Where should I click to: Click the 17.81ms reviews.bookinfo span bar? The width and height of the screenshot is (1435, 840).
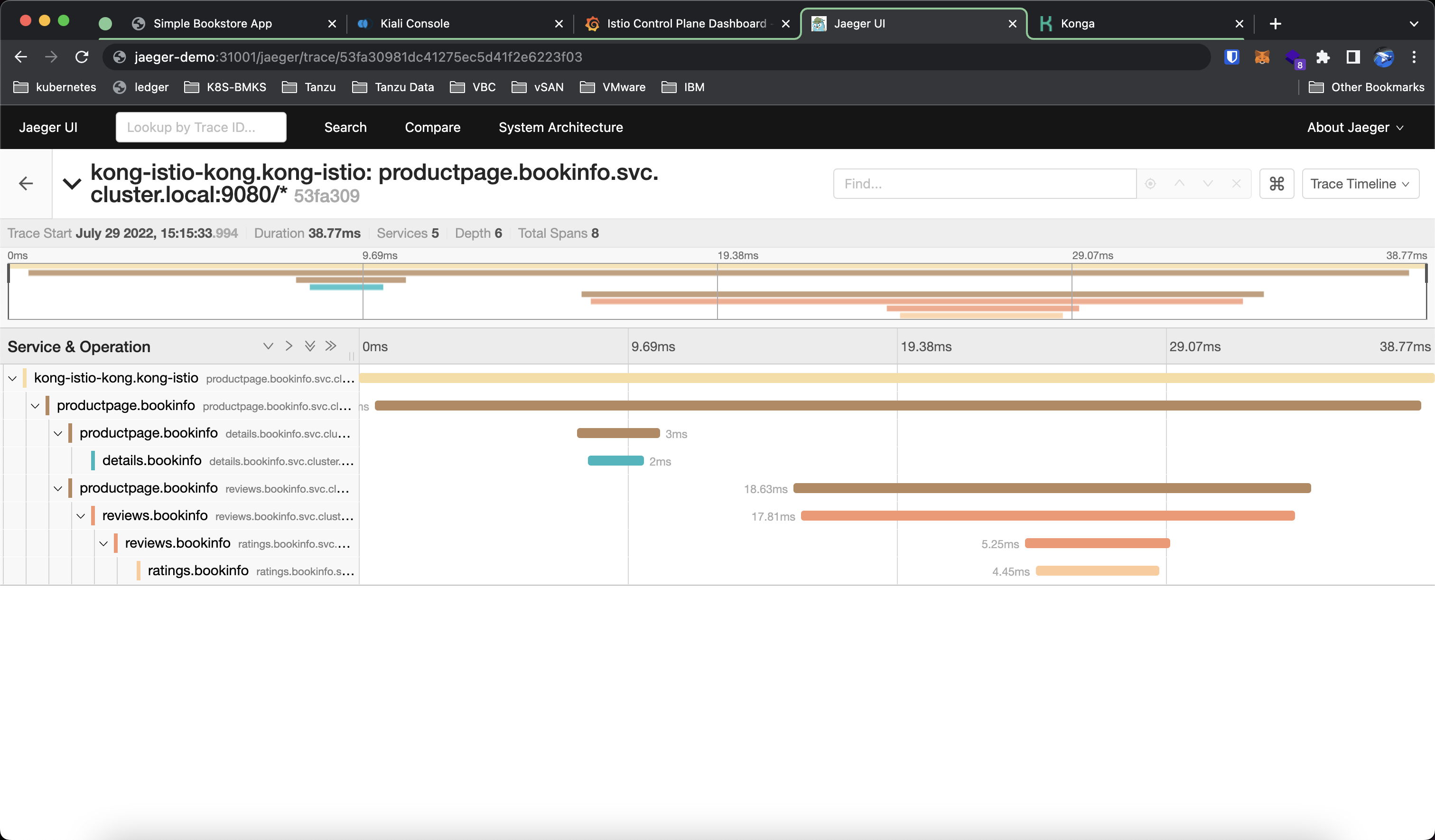(1048, 516)
